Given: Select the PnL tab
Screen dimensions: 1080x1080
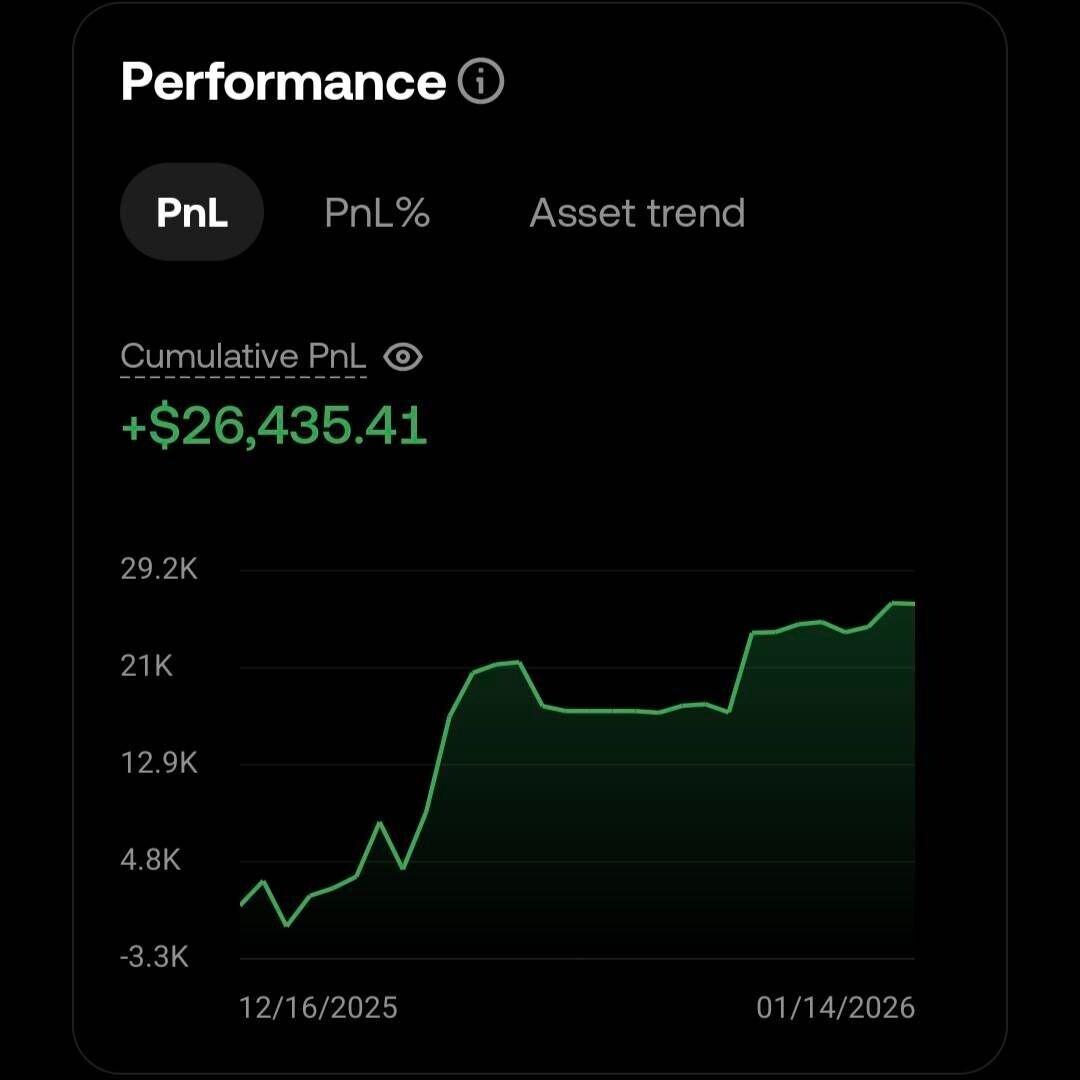Looking at the screenshot, I should [192, 213].
